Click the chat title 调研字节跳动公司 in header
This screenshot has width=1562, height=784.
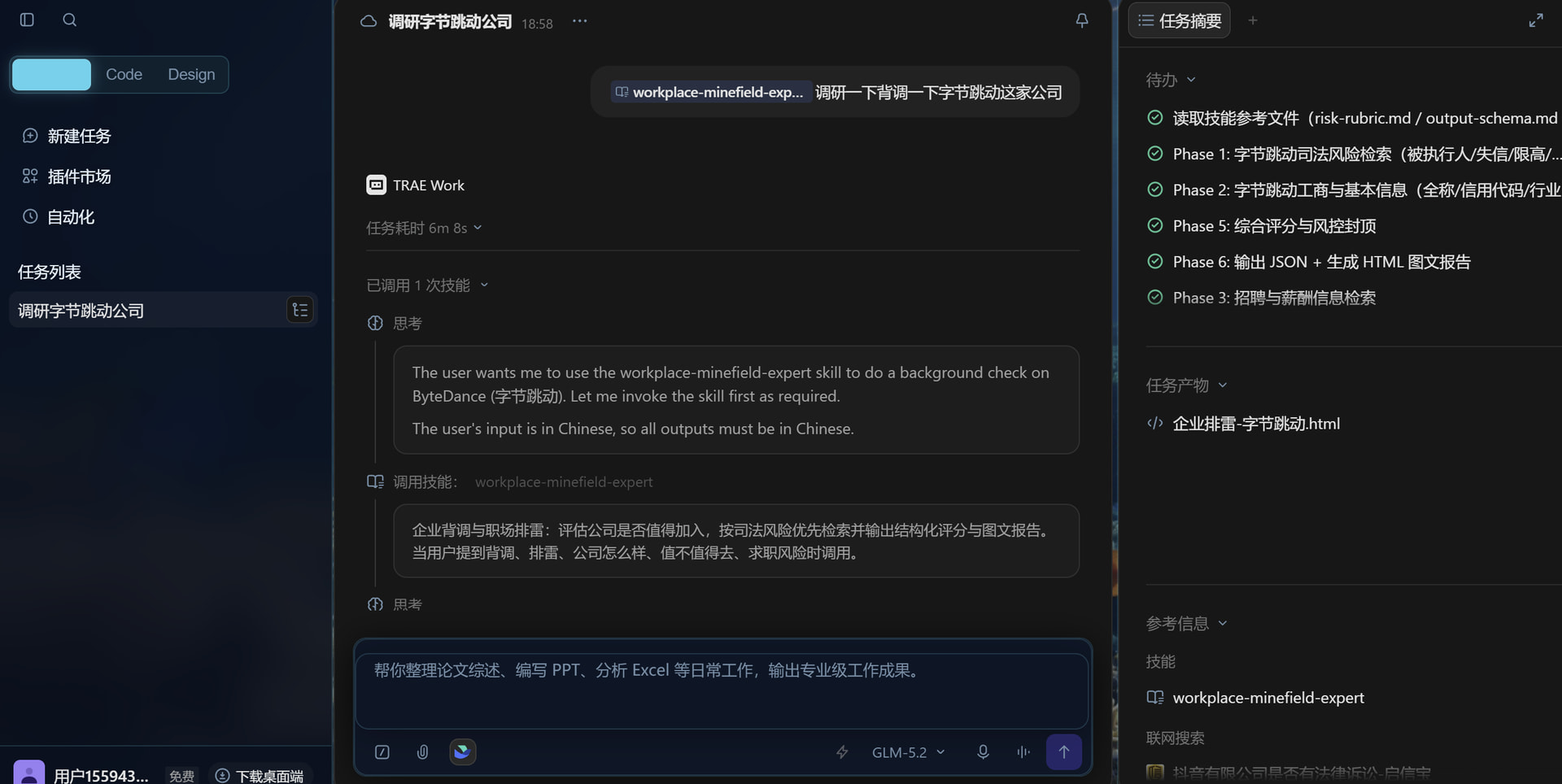click(450, 21)
